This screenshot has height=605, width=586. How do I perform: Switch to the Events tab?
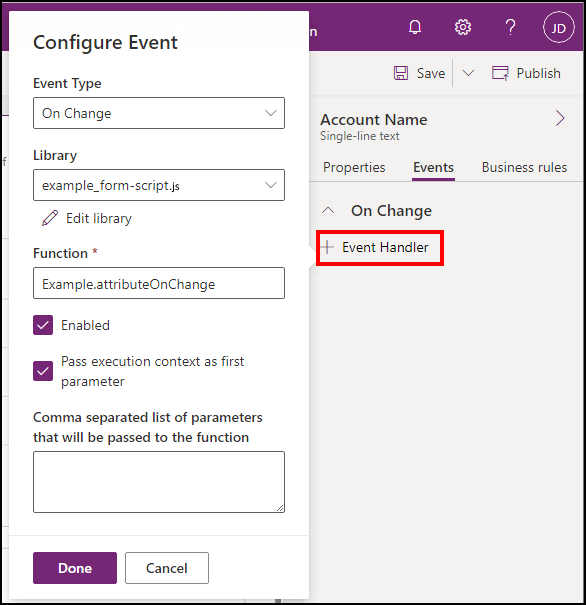(x=433, y=167)
